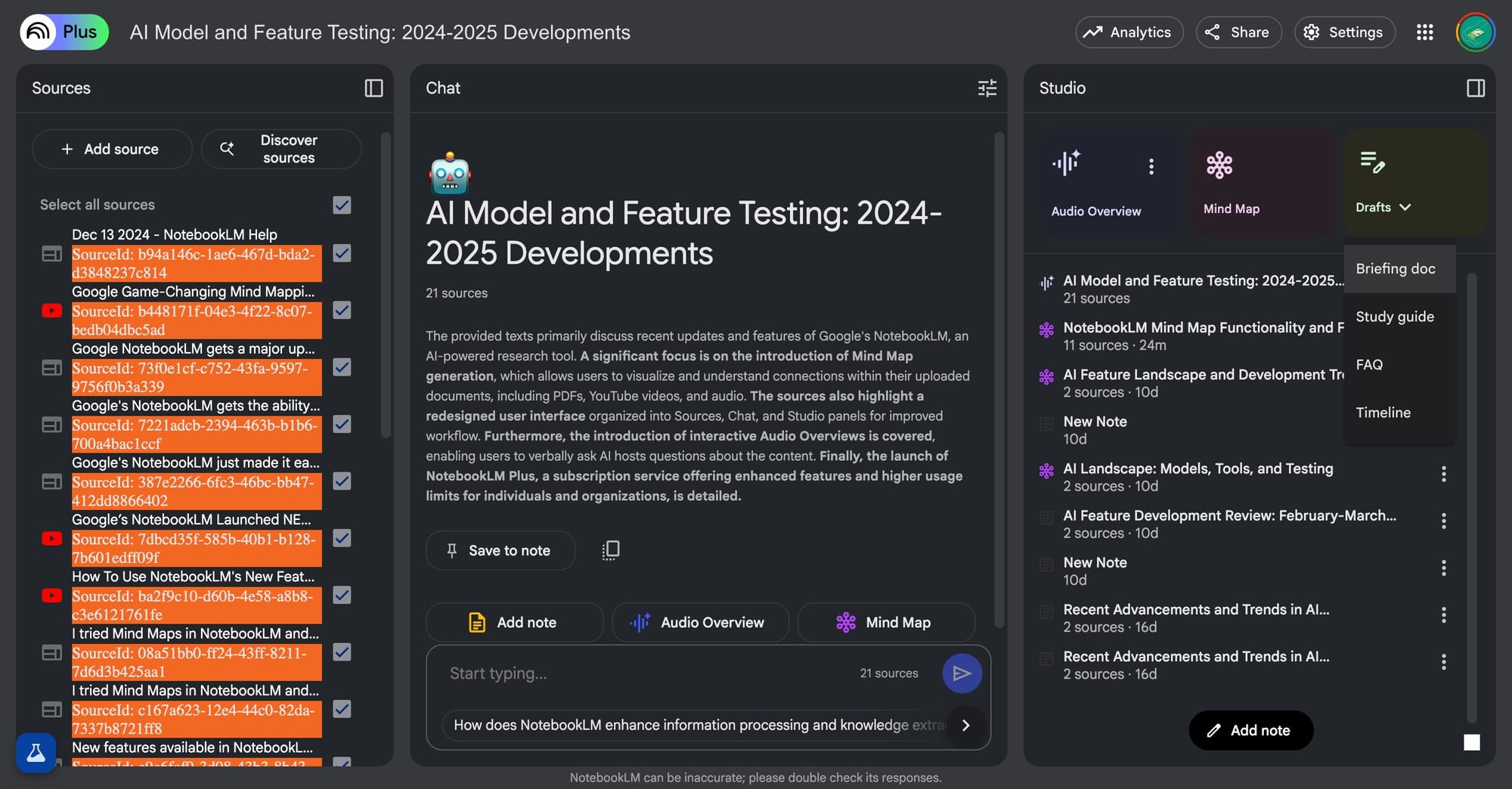Open options menu for AI Landscape: Models, Tools, and Testing
The height and width of the screenshot is (789, 1512).
click(x=1443, y=474)
